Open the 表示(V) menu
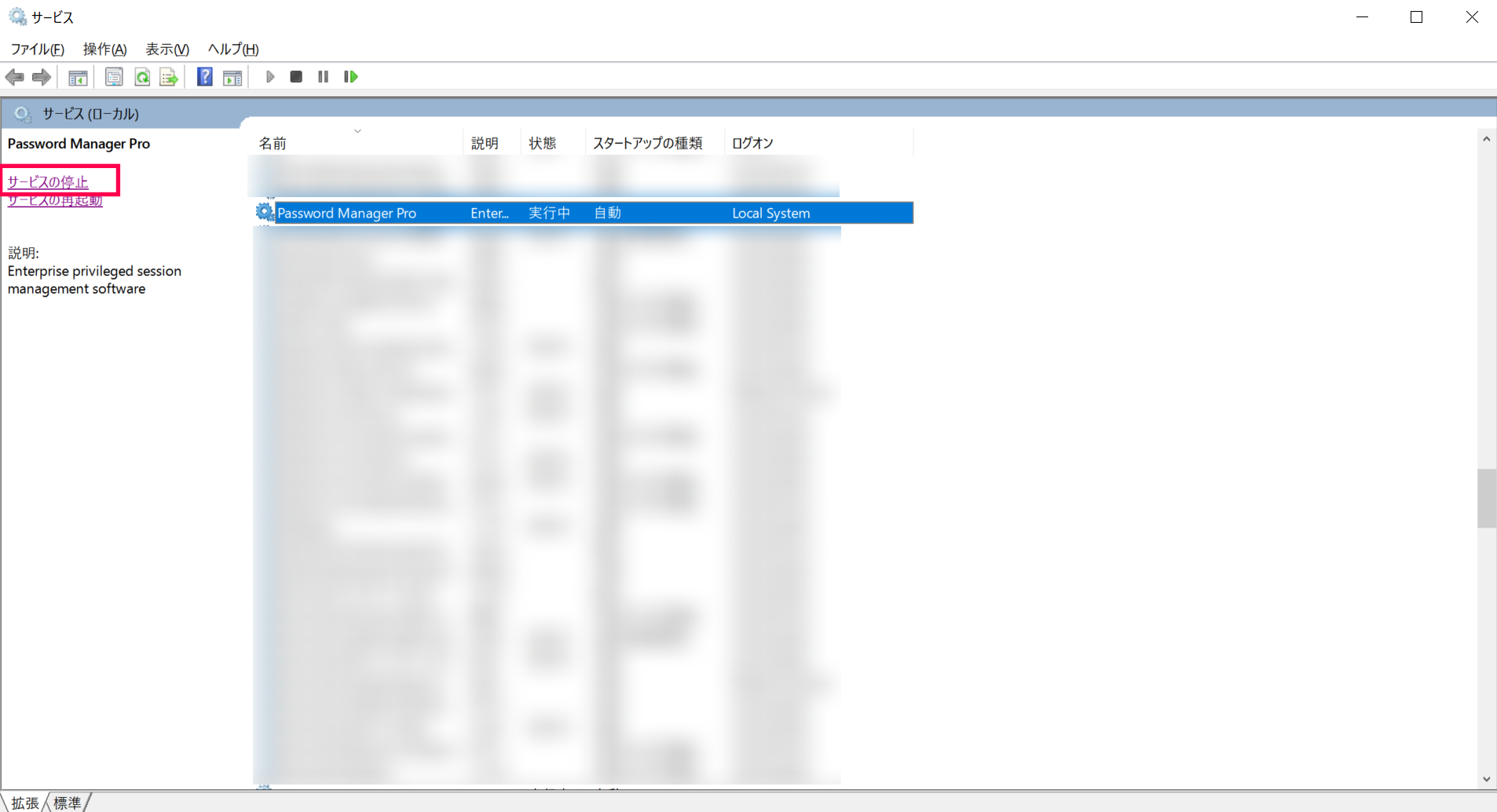This screenshot has height=812, width=1497. (167, 49)
